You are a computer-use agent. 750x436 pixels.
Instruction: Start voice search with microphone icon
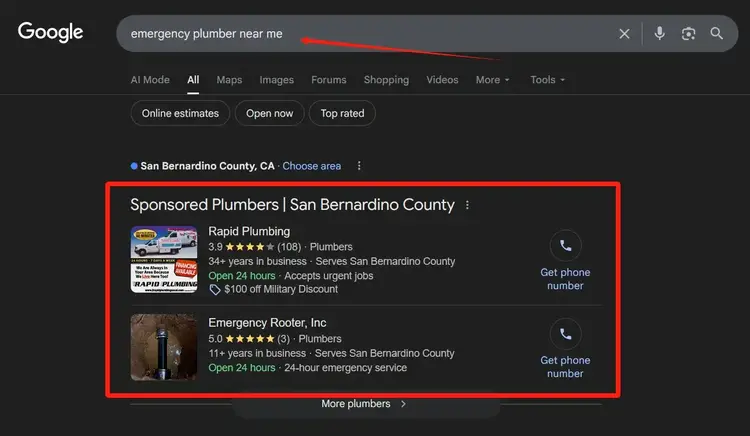(x=660, y=33)
